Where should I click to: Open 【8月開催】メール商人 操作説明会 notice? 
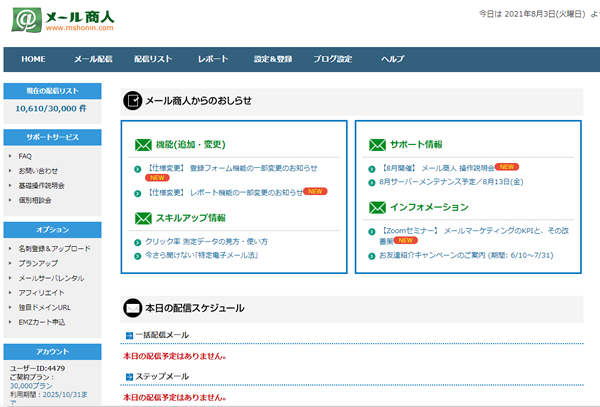[437, 168]
